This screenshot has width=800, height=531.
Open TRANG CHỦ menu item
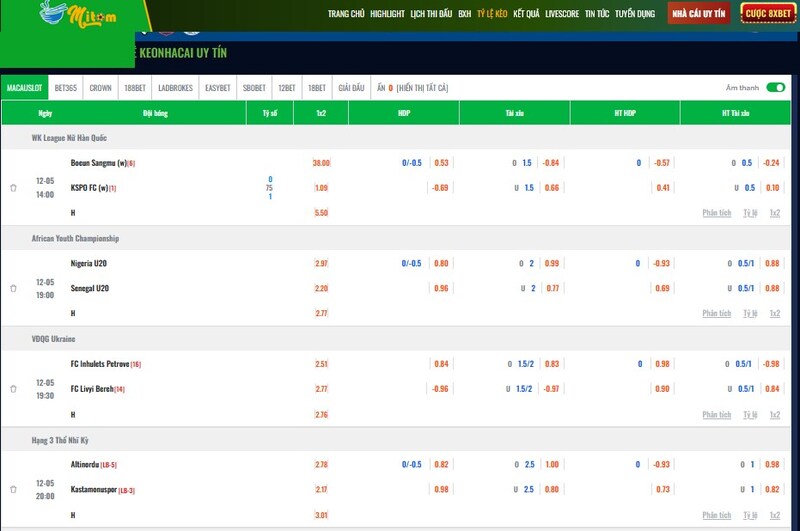(346, 14)
